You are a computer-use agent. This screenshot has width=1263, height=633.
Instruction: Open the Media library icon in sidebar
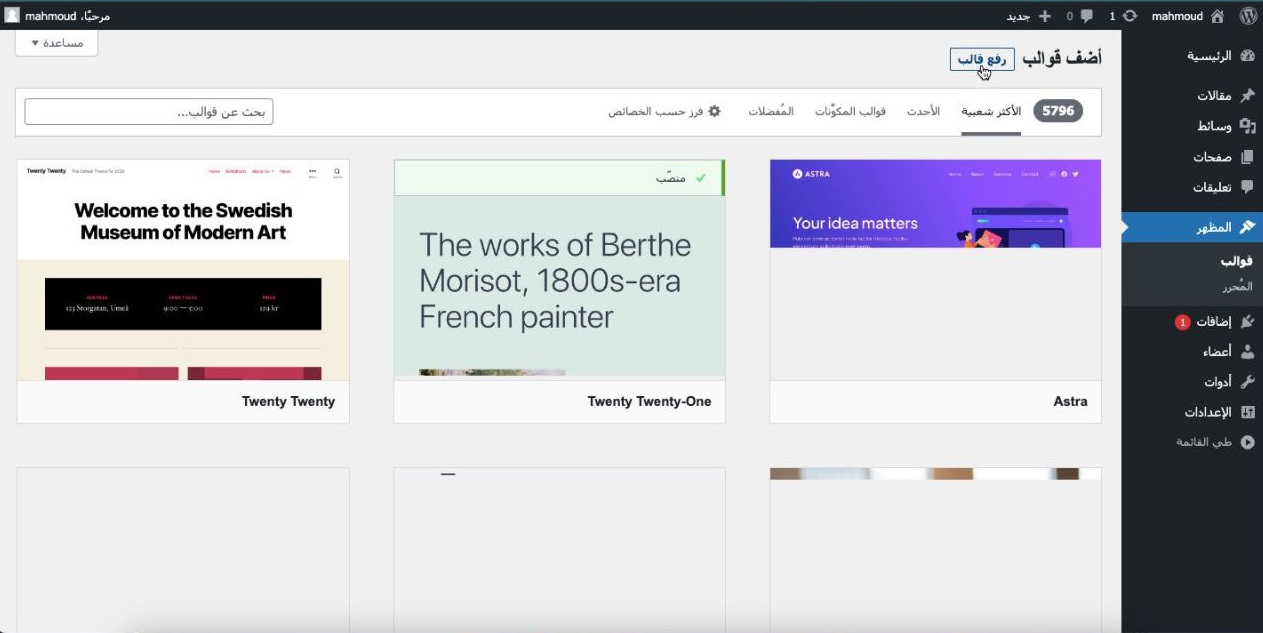[x=1247, y=126]
